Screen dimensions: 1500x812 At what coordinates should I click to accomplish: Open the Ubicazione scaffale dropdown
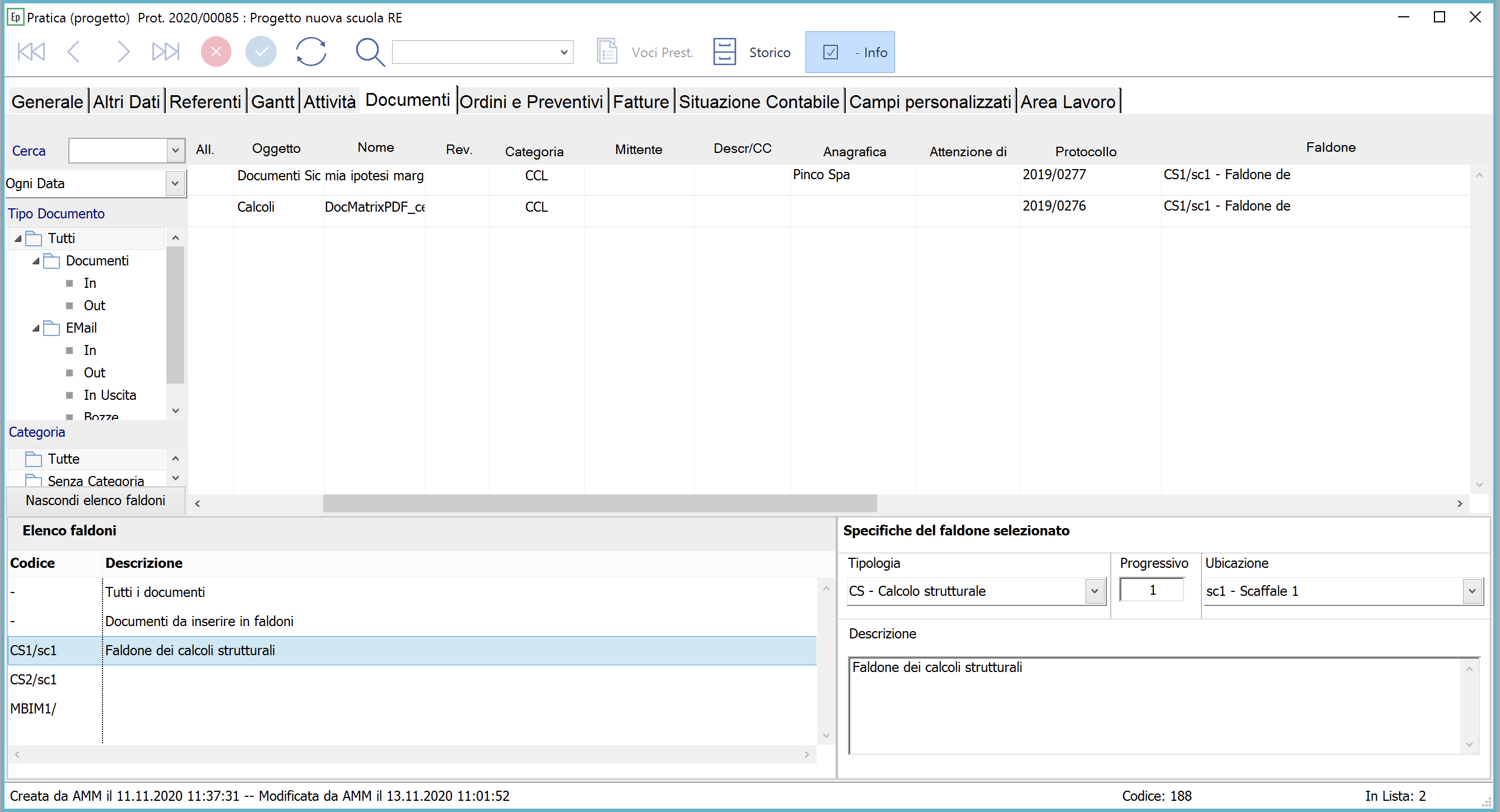click(x=1471, y=591)
